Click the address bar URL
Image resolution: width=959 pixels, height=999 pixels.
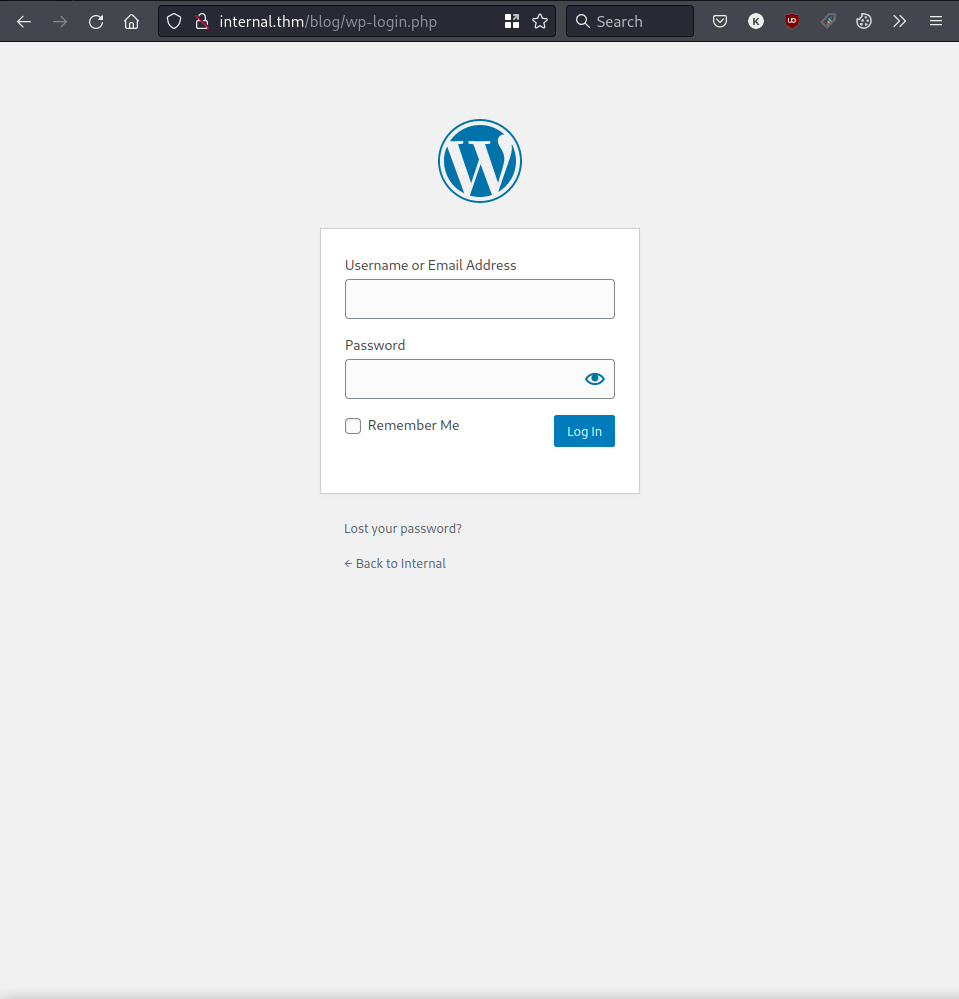coord(328,22)
